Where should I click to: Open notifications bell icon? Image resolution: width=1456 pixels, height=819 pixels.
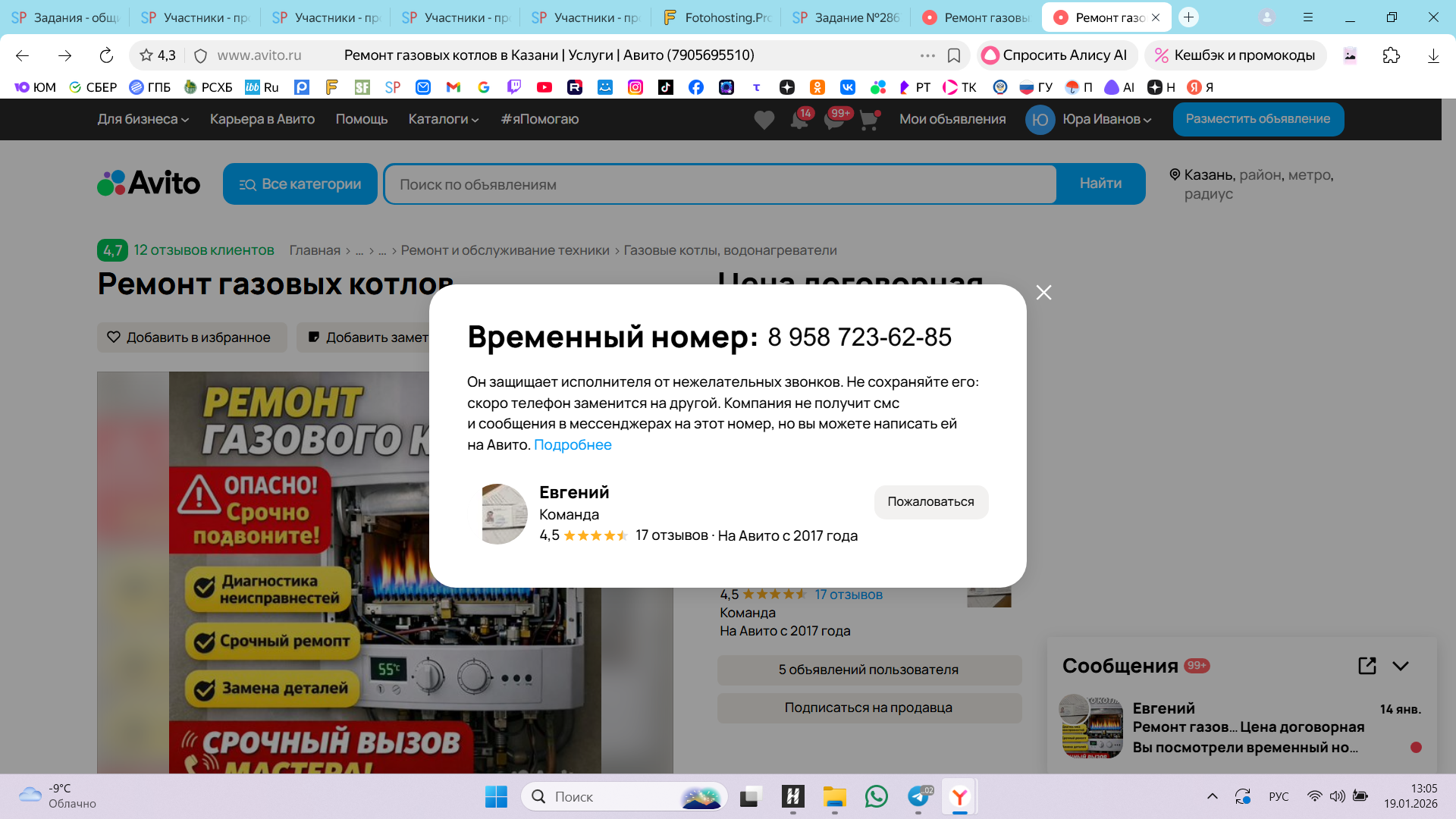pyautogui.click(x=799, y=120)
